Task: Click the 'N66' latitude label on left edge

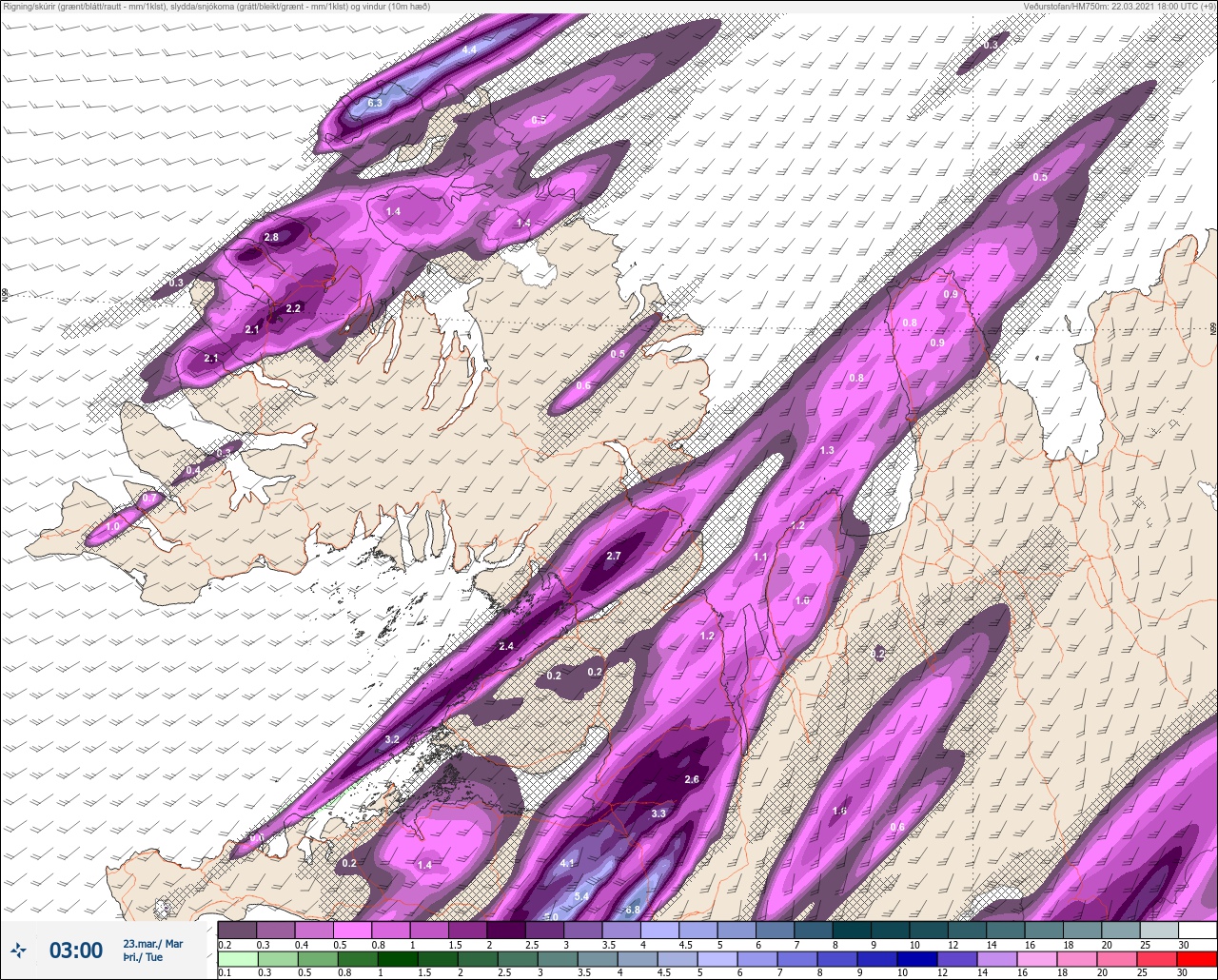Action: point(5,296)
